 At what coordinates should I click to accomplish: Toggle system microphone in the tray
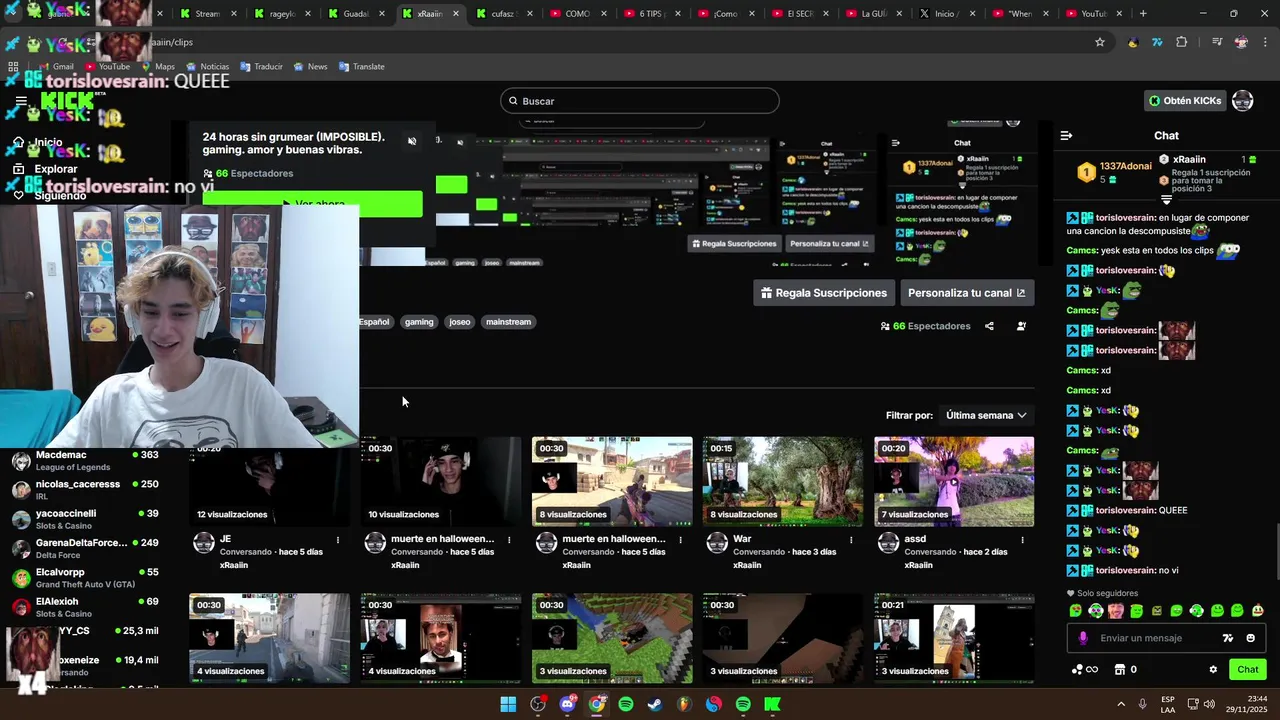1142,704
